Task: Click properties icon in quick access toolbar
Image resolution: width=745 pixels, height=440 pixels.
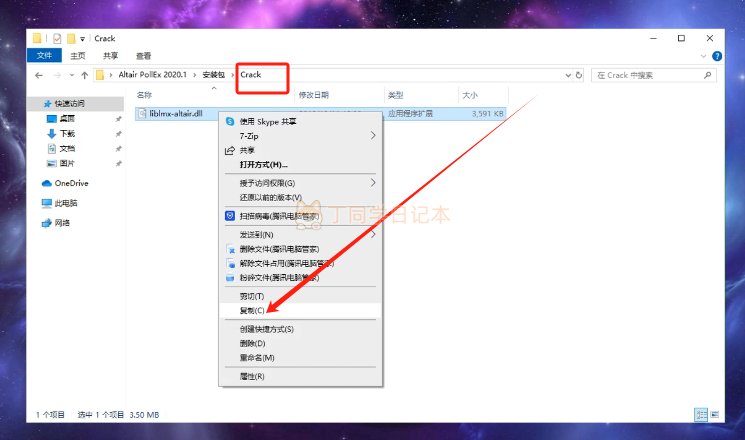Action: coord(57,38)
